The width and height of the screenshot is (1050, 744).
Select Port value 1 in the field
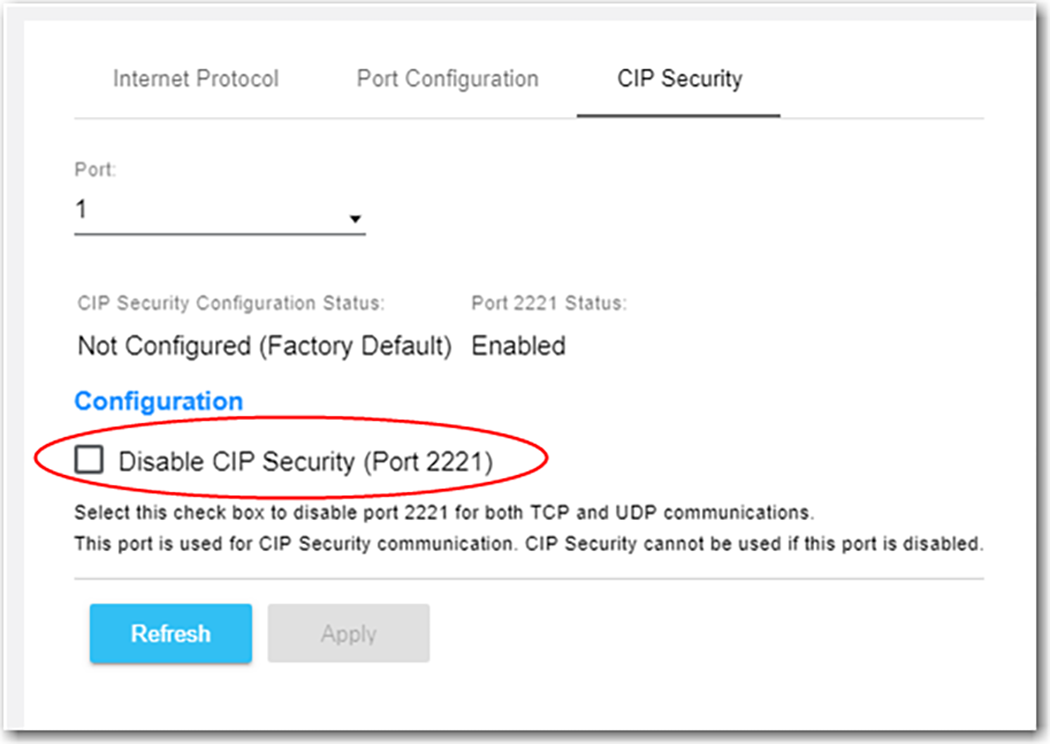click(x=82, y=210)
